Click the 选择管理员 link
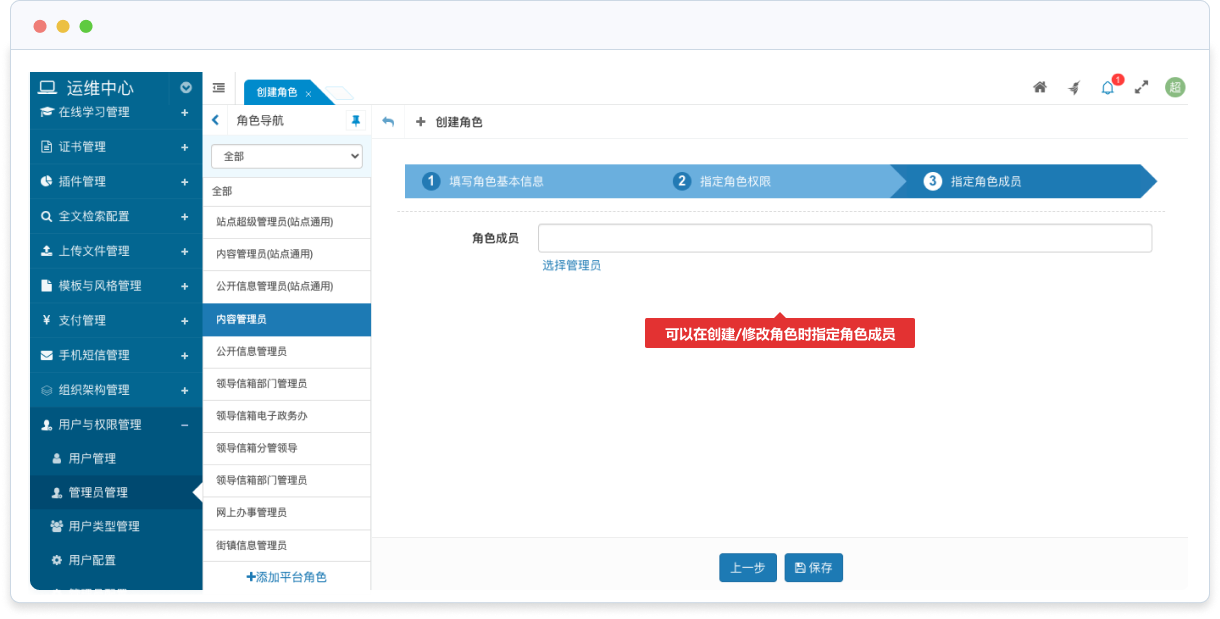Image resolution: width=1220 pixels, height=619 pixels. [571, 265]
